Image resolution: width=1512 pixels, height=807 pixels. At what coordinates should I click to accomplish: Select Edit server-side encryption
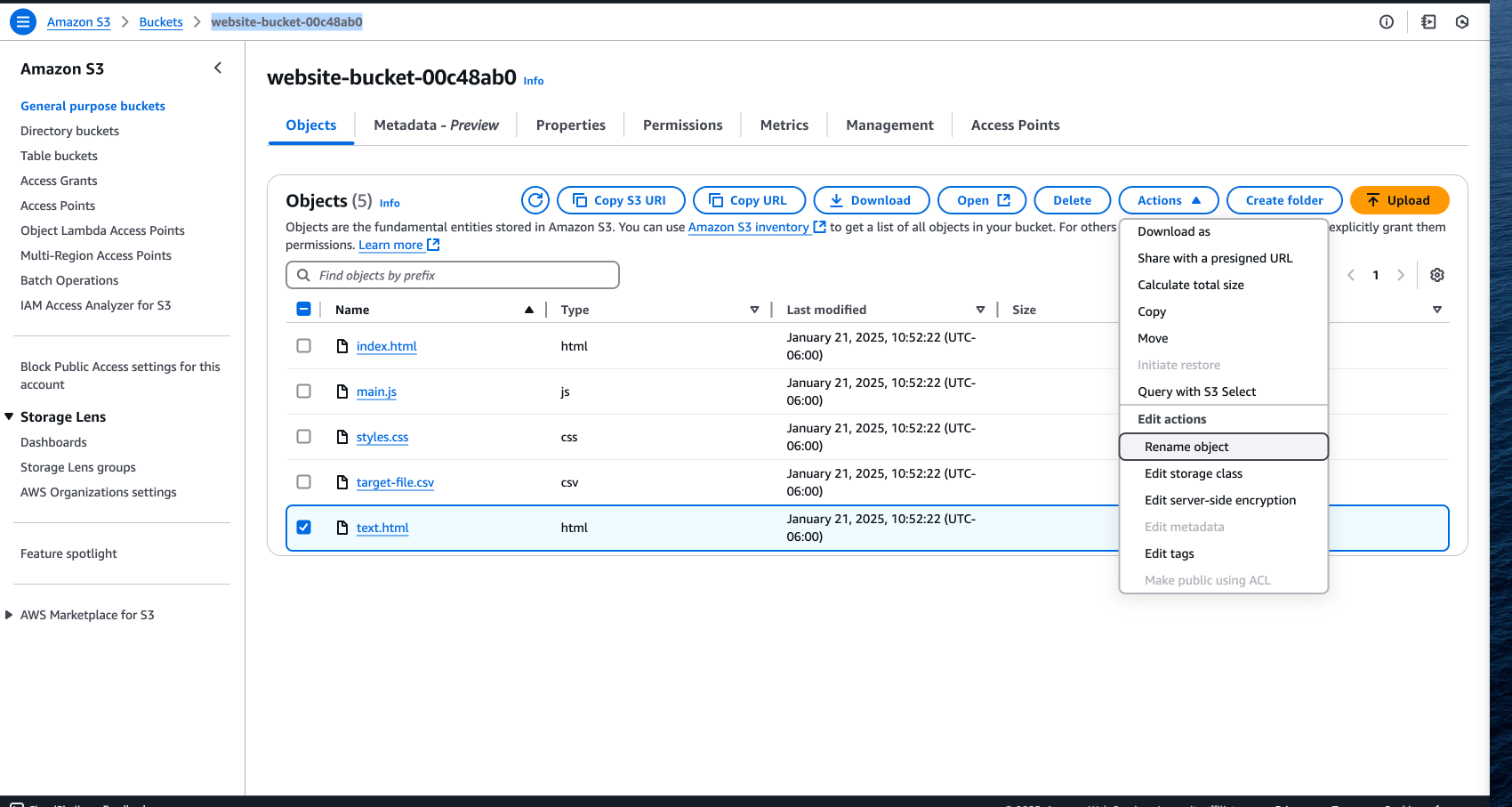[1224, 500]
